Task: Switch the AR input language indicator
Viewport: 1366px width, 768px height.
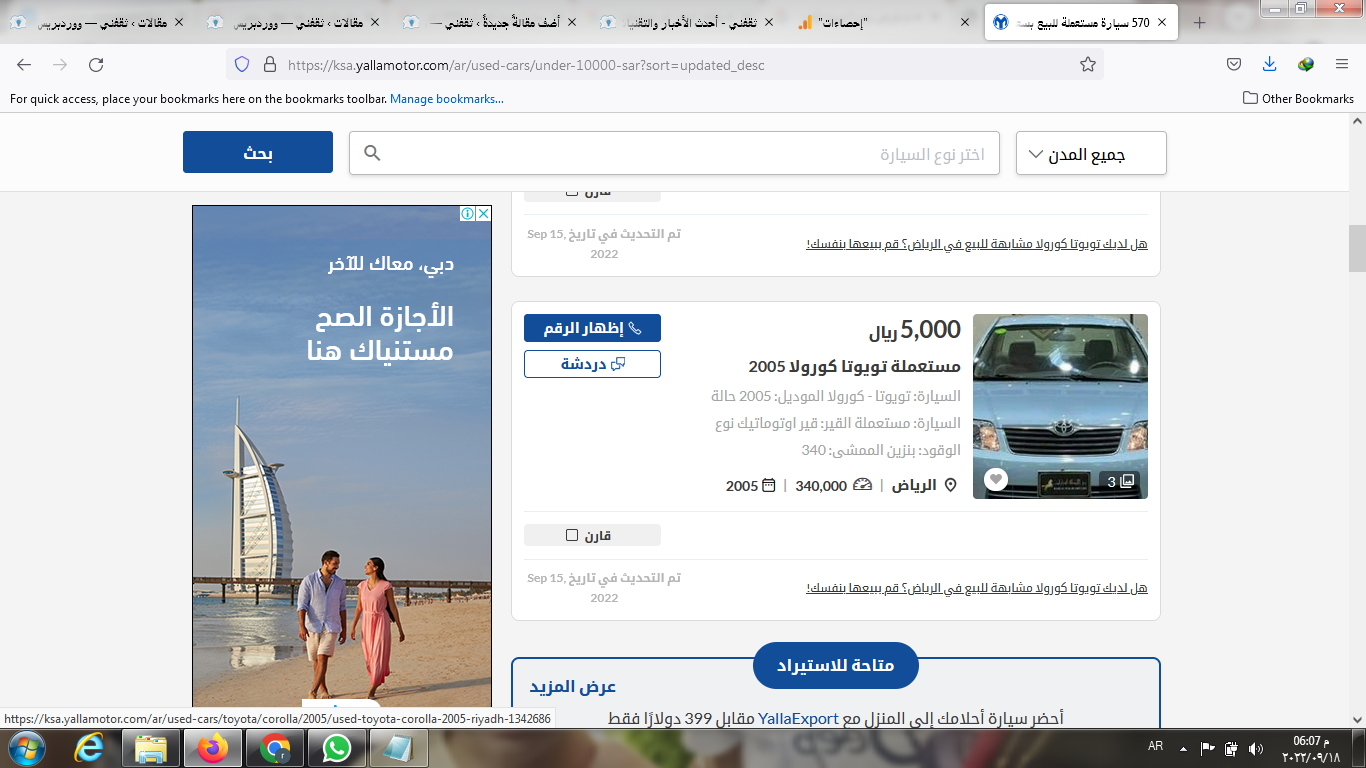Action: (1155, 747)
